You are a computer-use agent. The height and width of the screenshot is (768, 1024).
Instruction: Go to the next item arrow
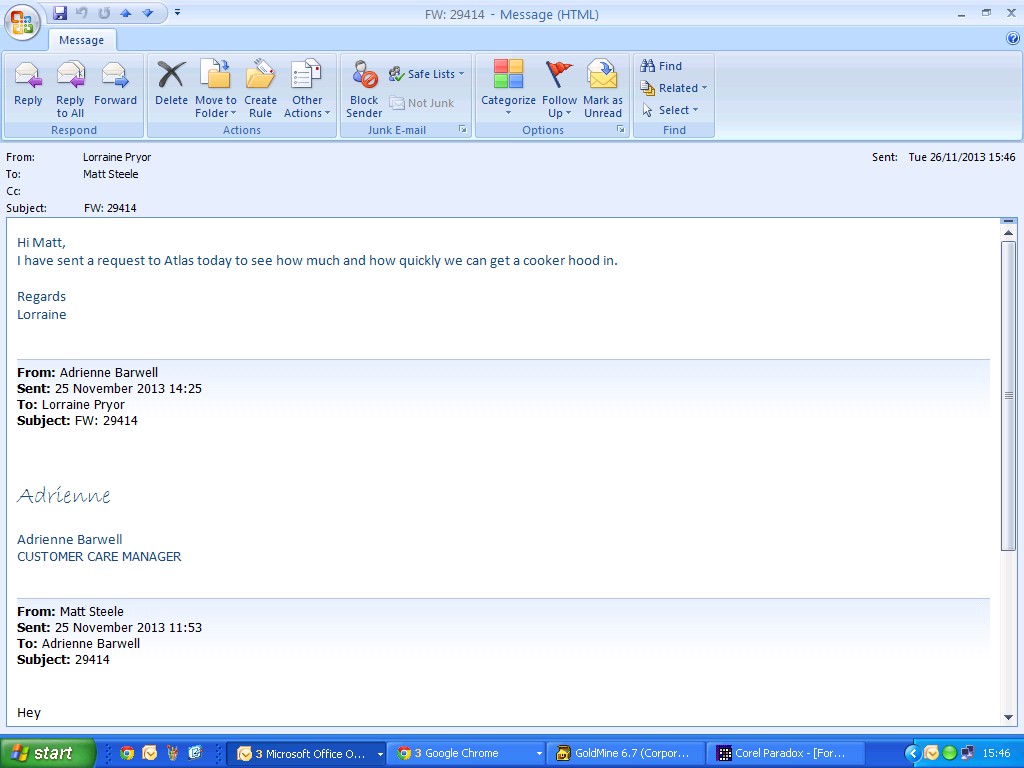[x=148, y=12]
